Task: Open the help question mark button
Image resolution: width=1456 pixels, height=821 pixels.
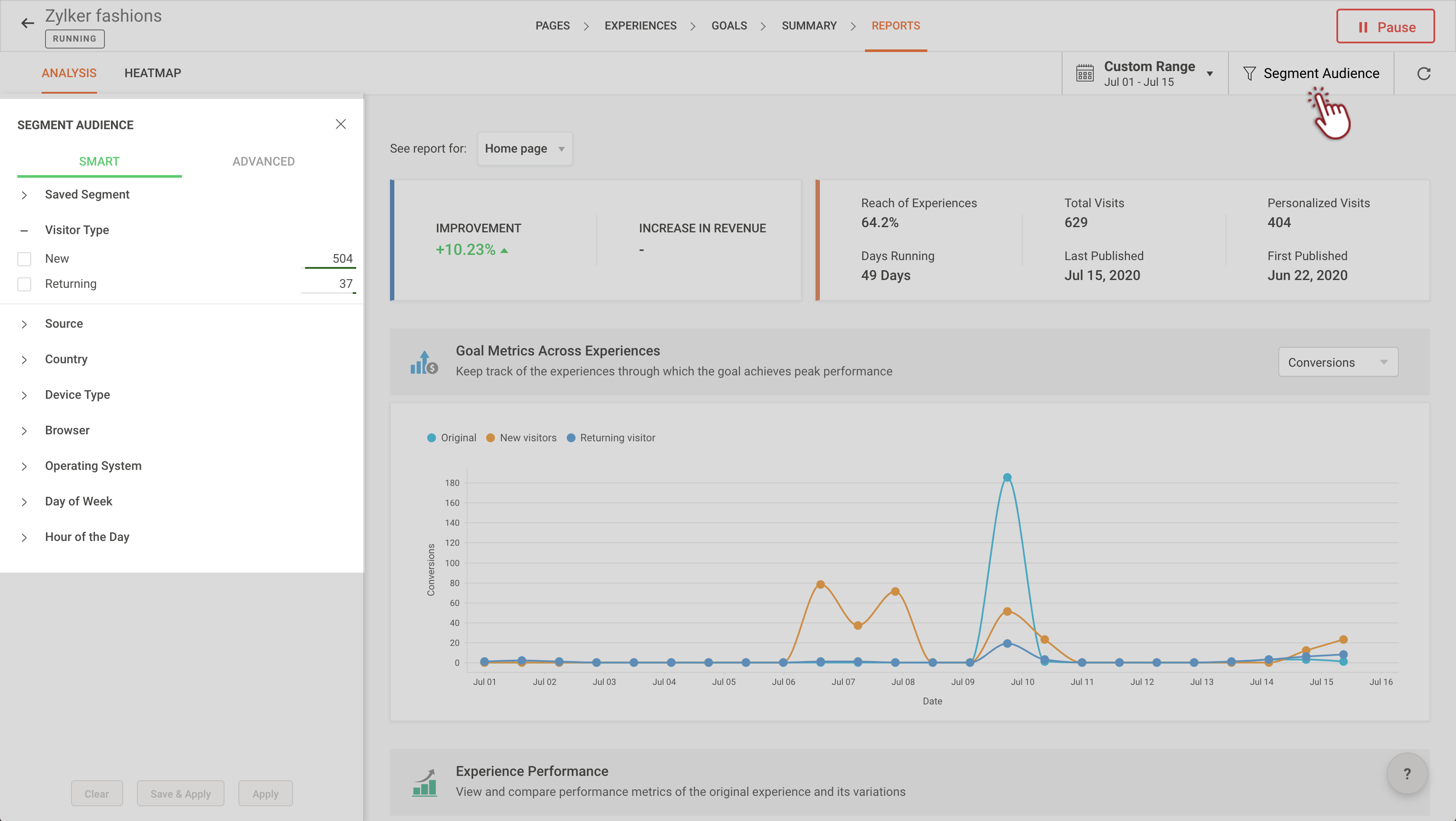Action: (x=1407, y=773)
